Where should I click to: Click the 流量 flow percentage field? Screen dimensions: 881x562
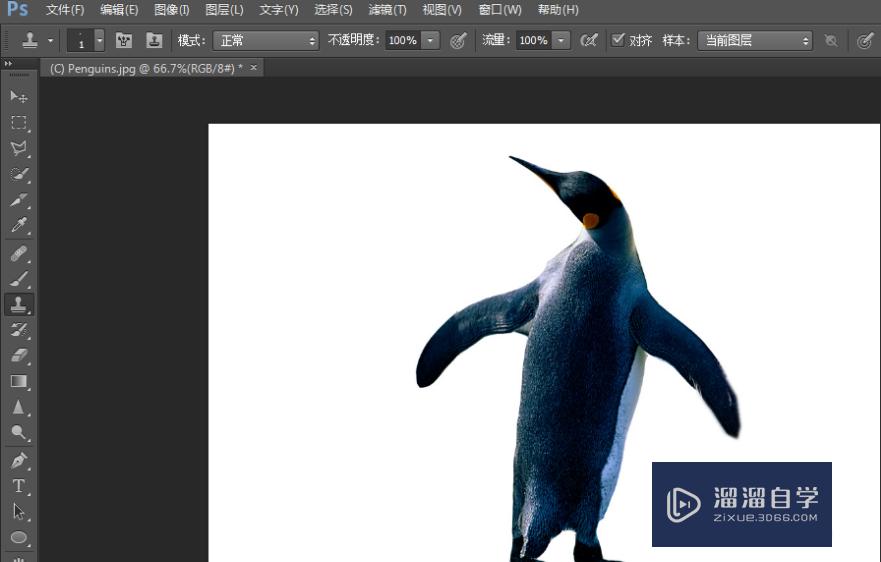coord(532,41)
